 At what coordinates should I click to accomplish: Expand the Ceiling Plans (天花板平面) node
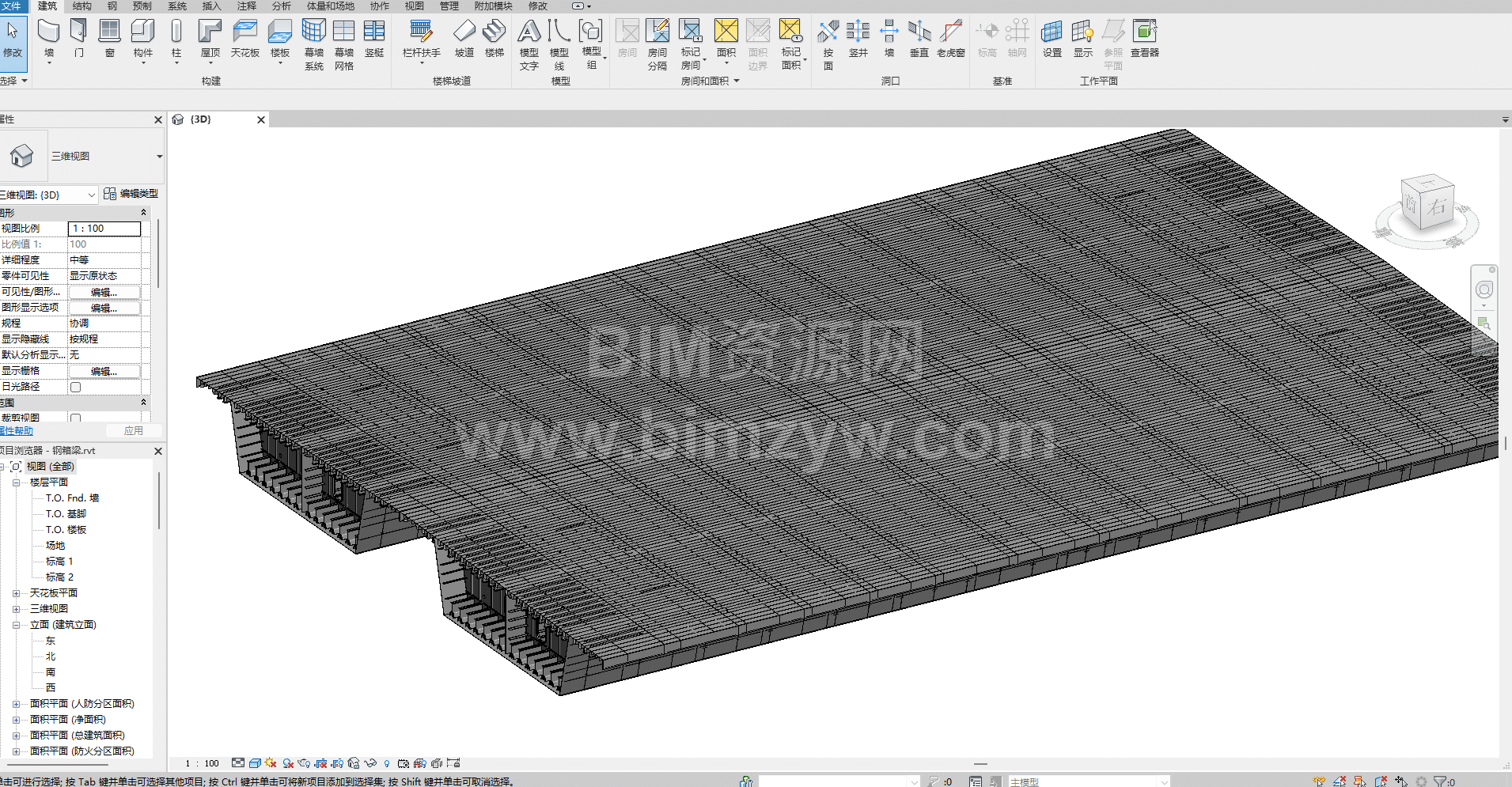click(16, 593)
